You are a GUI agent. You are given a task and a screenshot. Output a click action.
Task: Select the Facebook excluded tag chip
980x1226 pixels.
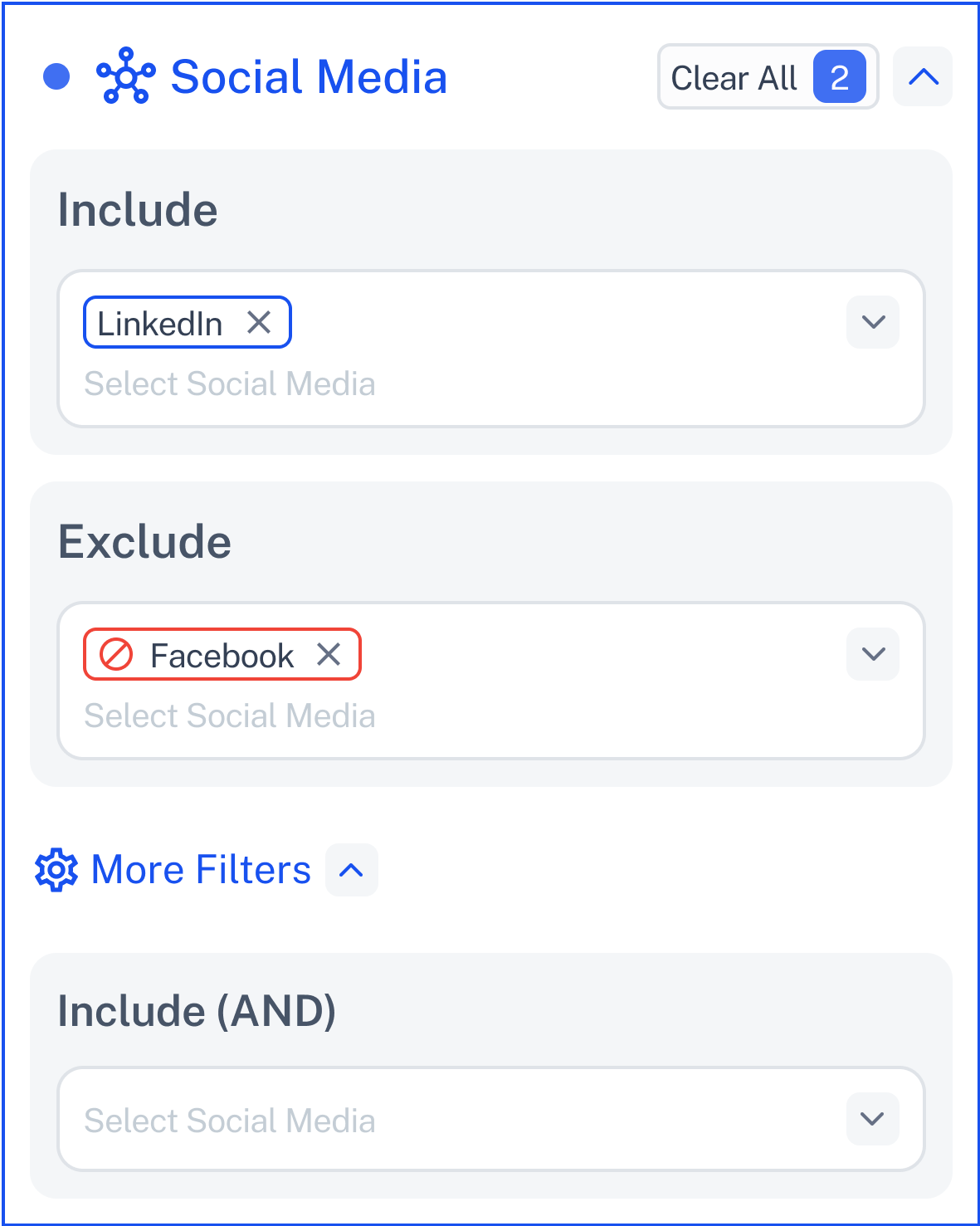tap(222, 654)
